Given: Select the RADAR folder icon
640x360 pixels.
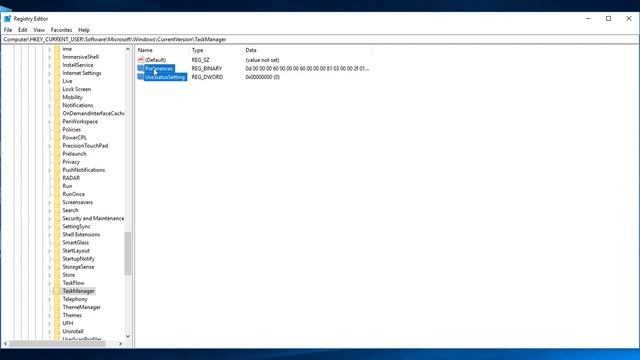Looking at the screenshot, I should click(x=57, y=178).
